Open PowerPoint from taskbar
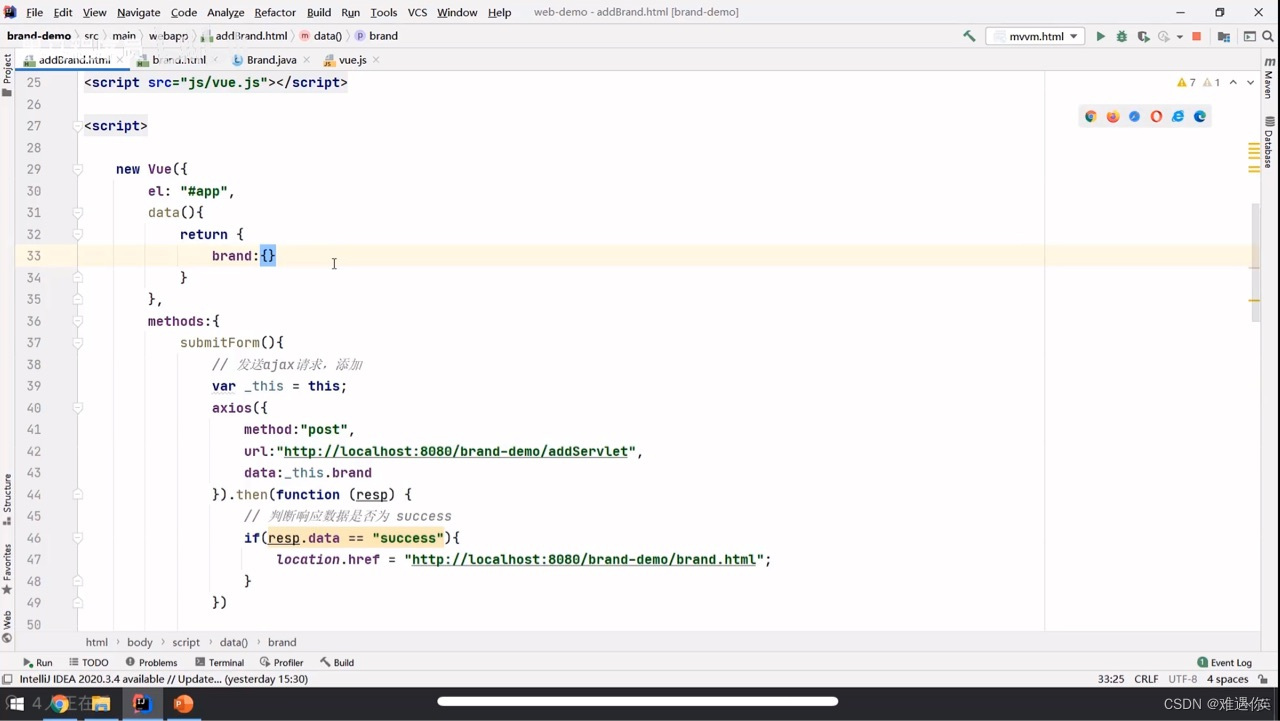Screen dimensions: 1280x721 pos(183,704)
